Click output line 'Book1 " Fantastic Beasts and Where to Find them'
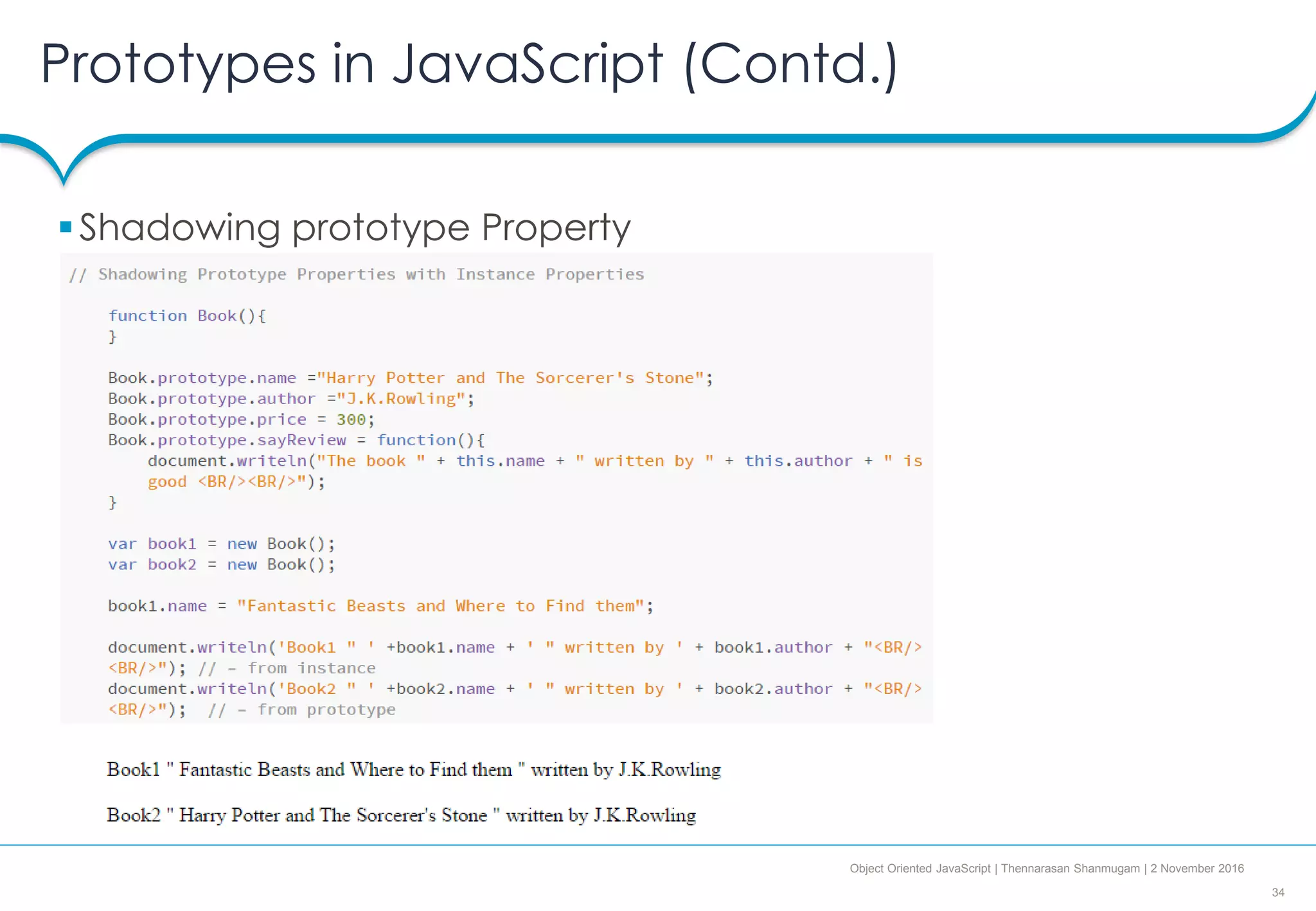This screenshot has height=911, width=1316. click(414, 770)
